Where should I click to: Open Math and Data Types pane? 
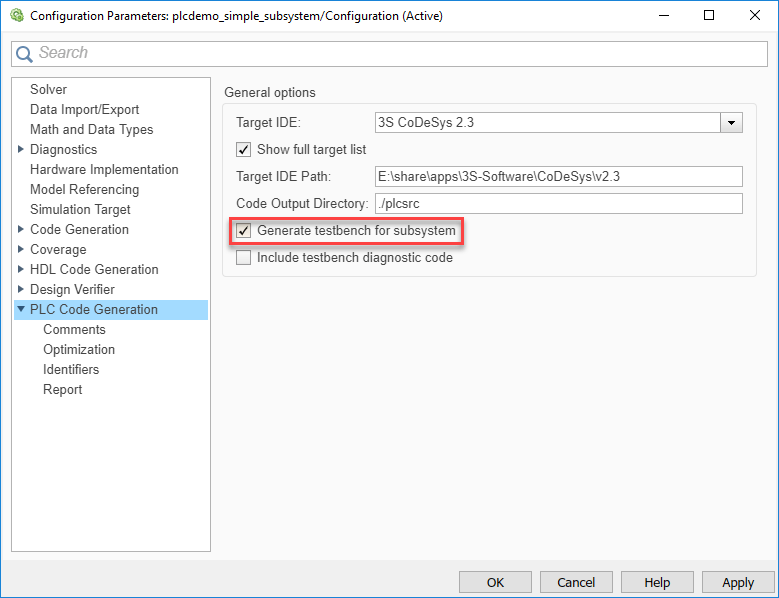pos(91,129)
